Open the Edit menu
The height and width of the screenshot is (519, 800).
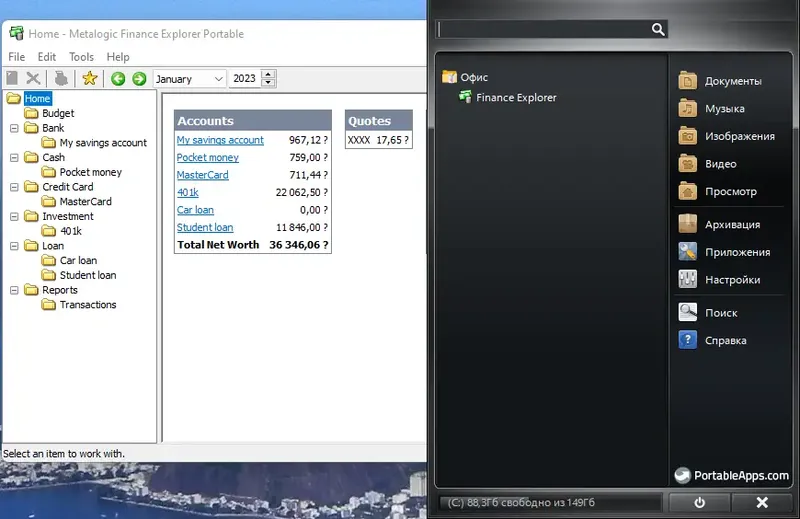[46, 57]
